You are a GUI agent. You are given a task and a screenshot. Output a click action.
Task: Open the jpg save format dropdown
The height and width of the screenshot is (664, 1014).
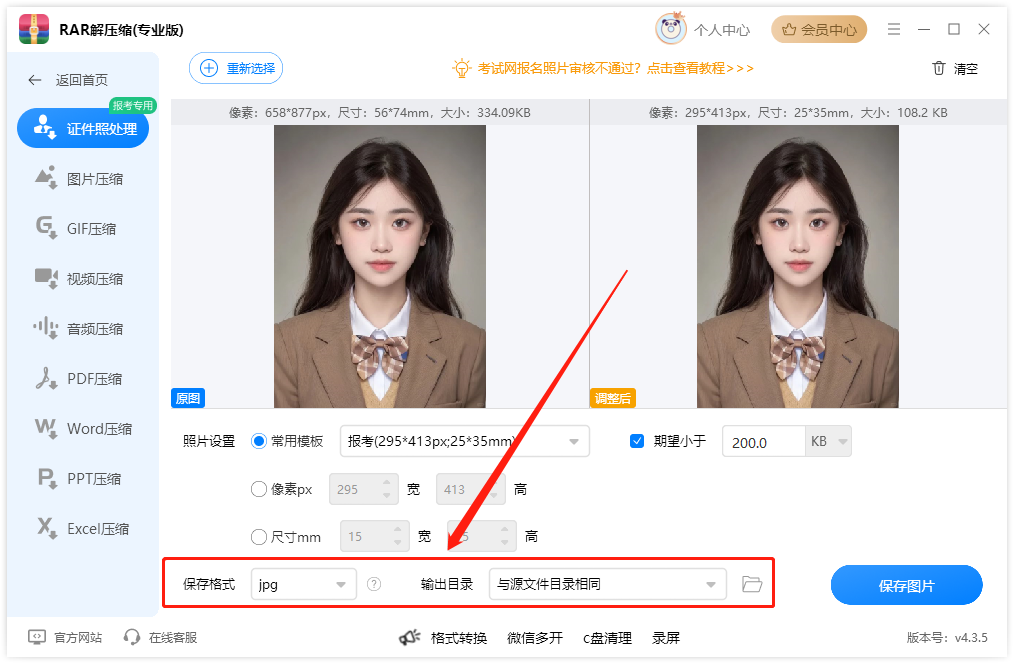pyautogui.click(x=303, y=584)
